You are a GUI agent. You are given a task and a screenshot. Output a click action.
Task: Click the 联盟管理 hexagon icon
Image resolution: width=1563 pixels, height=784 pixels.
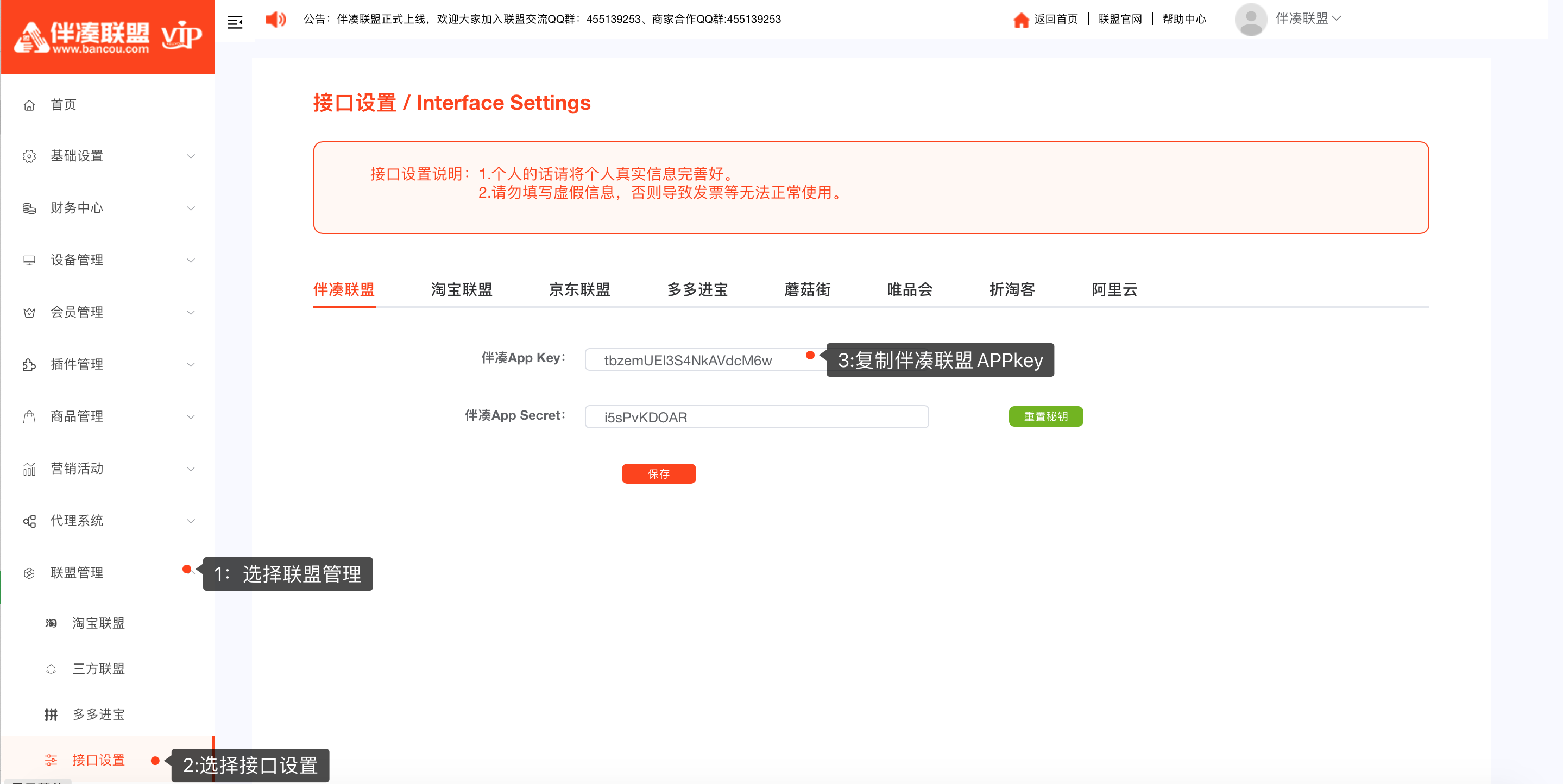[29, 573]
